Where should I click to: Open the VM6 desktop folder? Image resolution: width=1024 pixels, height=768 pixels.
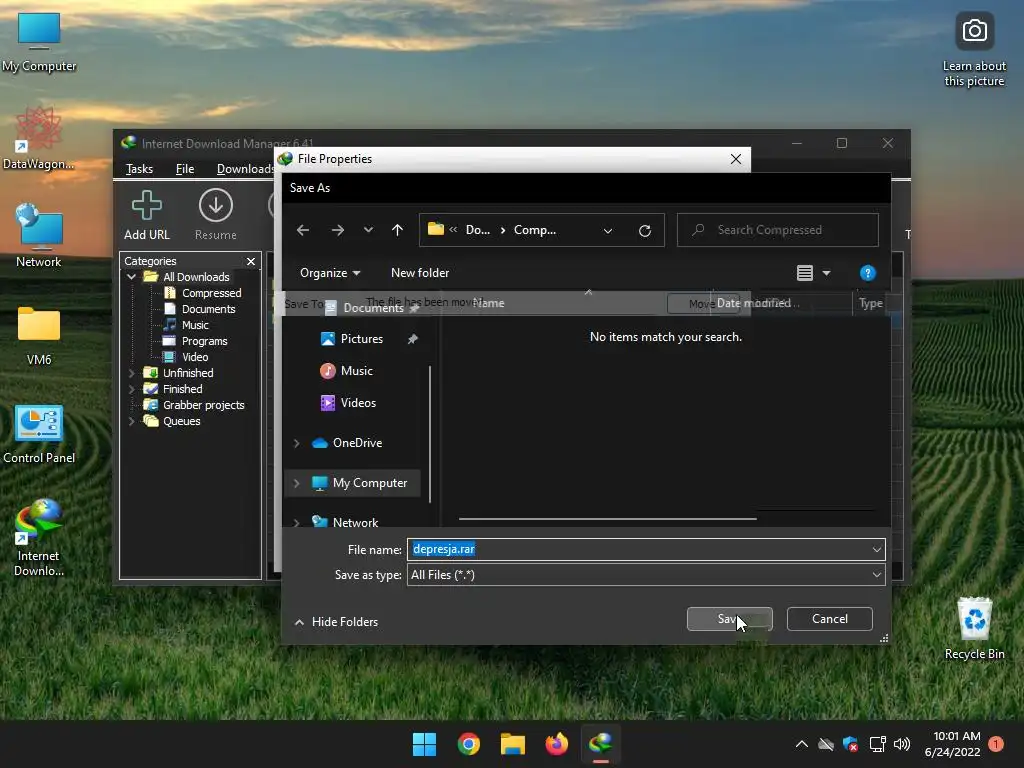(x=39, y=335)
